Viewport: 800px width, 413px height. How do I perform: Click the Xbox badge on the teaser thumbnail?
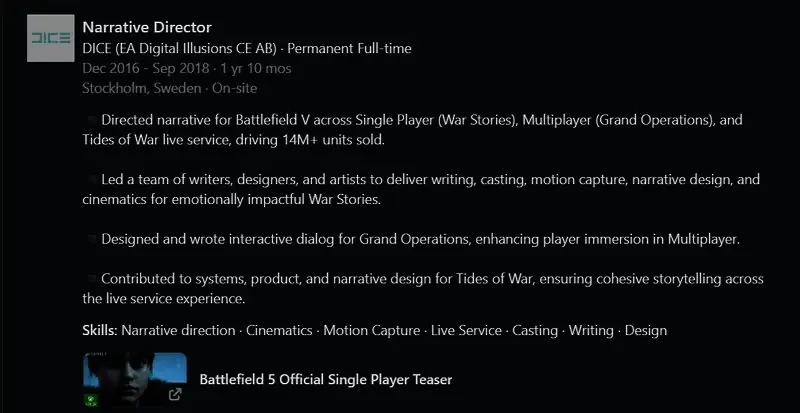[x=92, y=399]
